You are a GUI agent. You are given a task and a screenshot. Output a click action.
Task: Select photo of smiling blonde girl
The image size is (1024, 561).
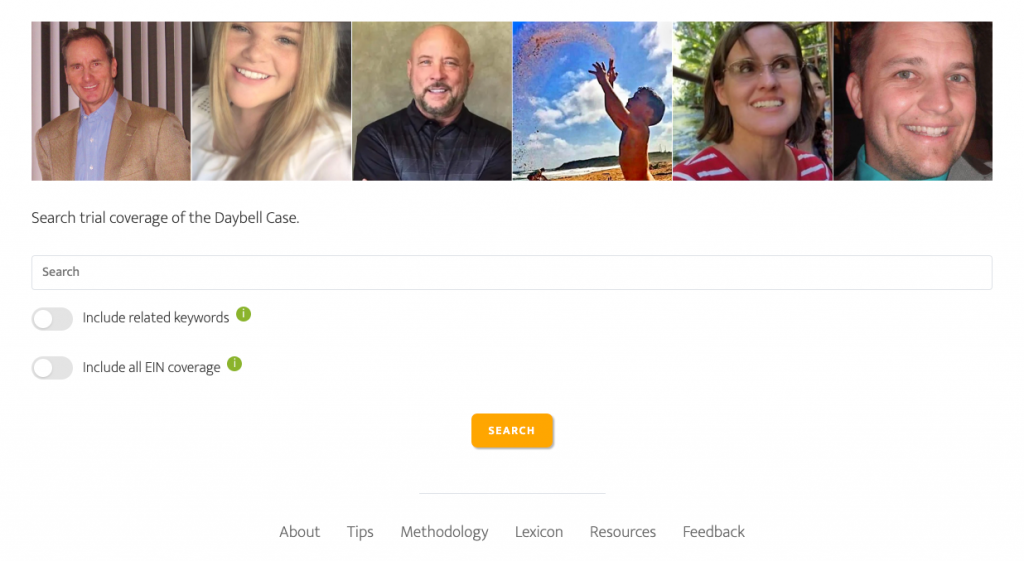272,101
